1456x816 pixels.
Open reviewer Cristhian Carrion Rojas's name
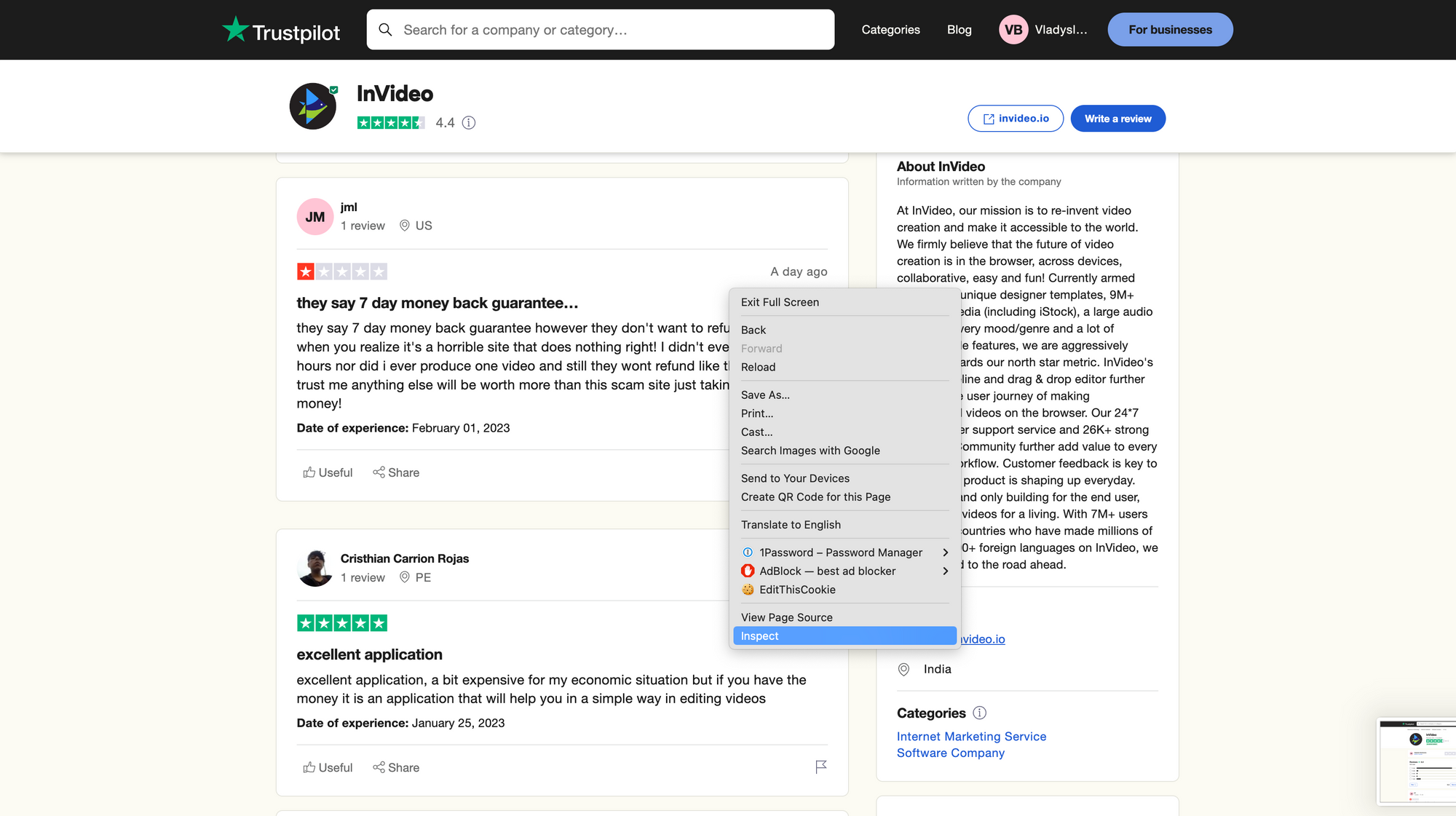[x=404, y=559]
